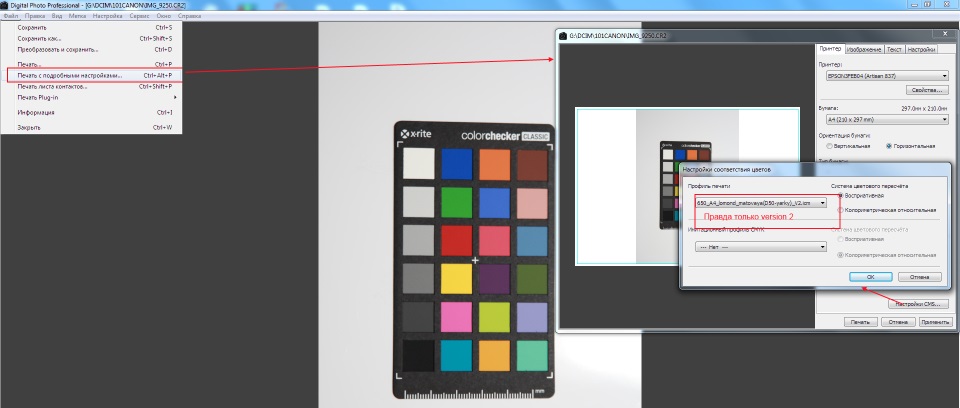Screen dimensions: 960x408
Task: Click the green patch on the ColorChecker
Action: (x=456, y=202)
